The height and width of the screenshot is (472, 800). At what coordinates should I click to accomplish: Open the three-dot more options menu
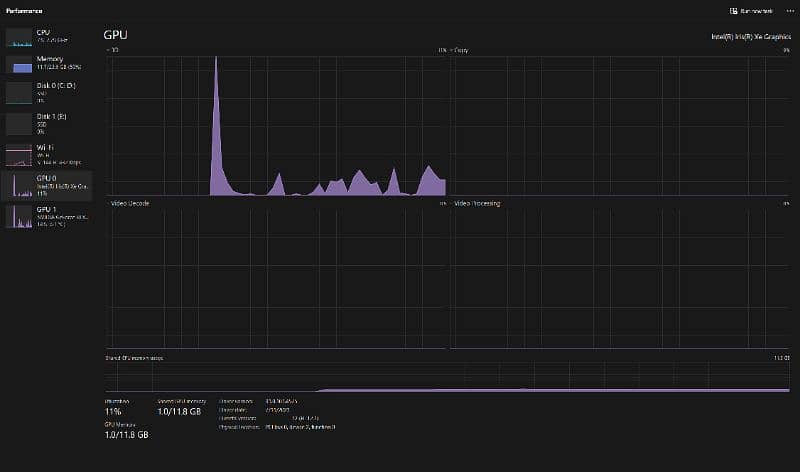pyautogui.click(x=789, y=11)
